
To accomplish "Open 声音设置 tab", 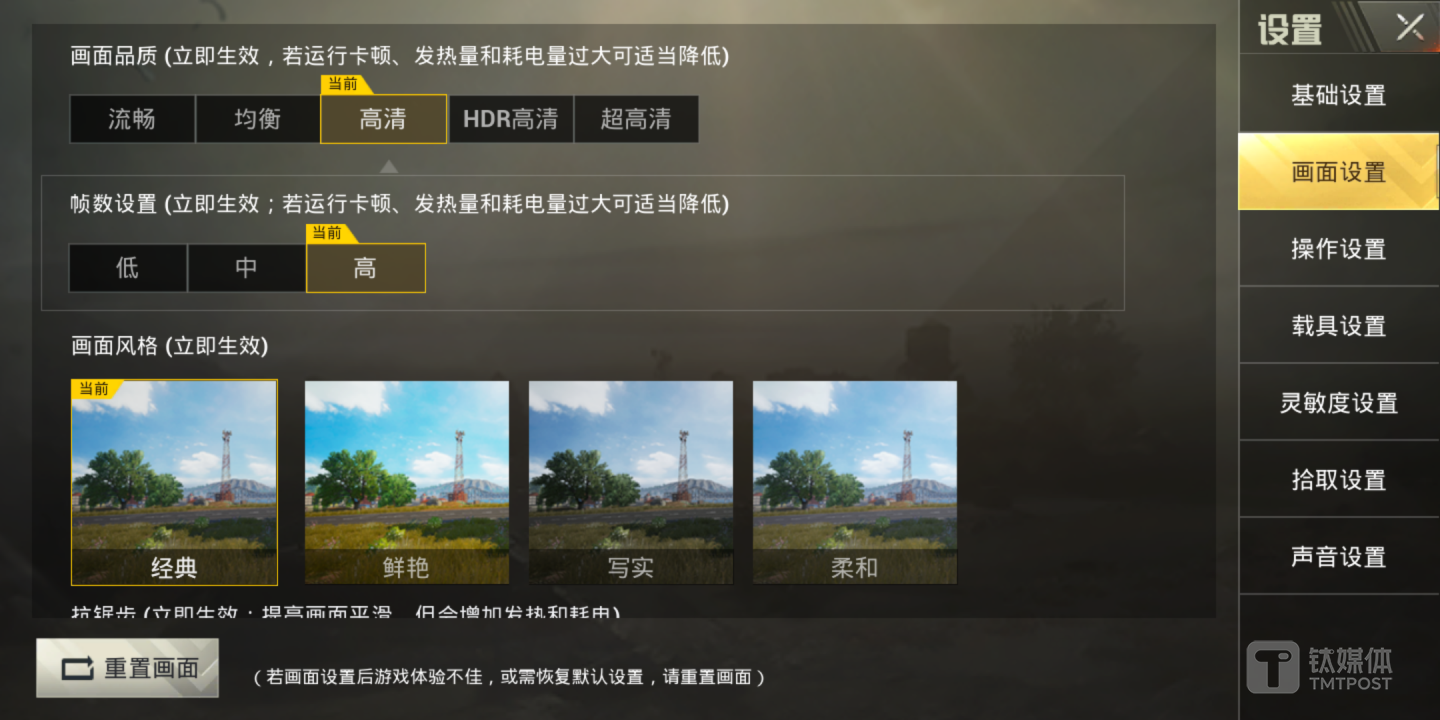I will tap(1338, 557).
